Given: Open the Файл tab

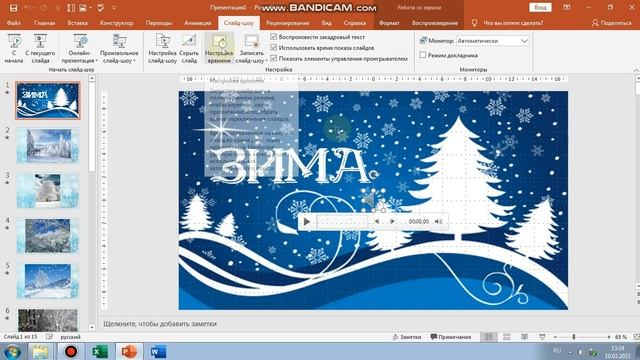Looking at the screenshot, I should (x=14, y=23).
